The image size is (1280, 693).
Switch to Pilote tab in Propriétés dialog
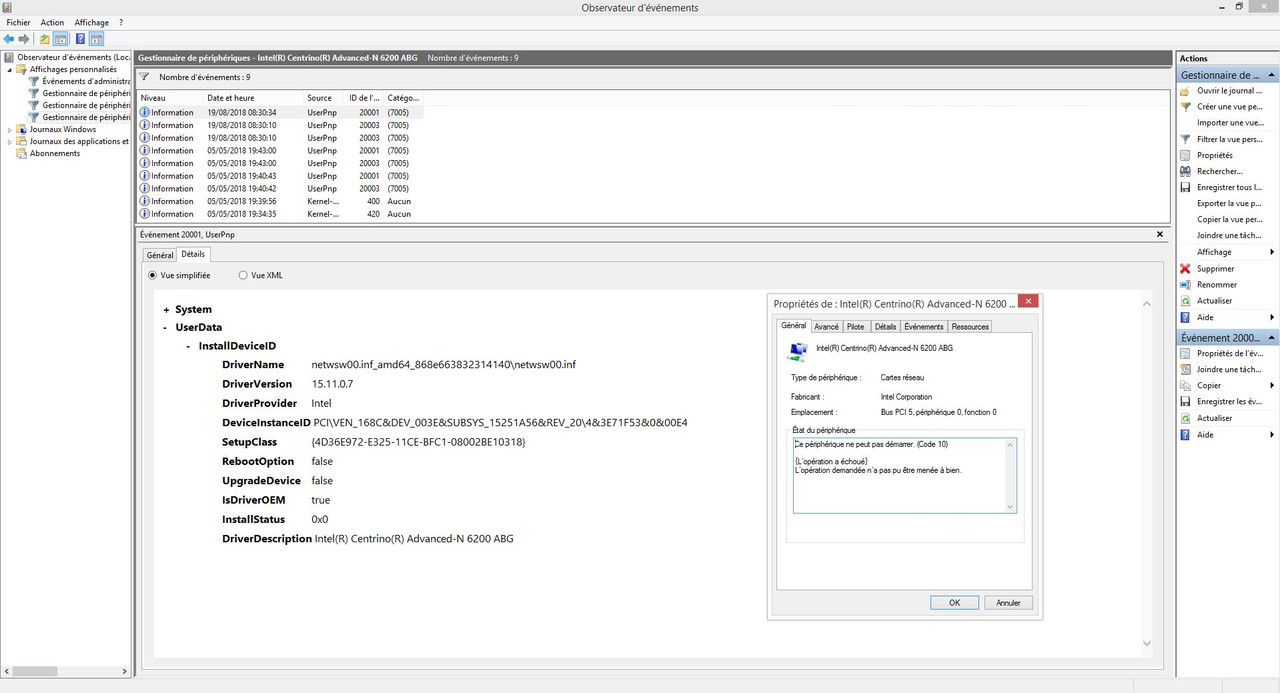pyautogui.click(x=856, y=326)
